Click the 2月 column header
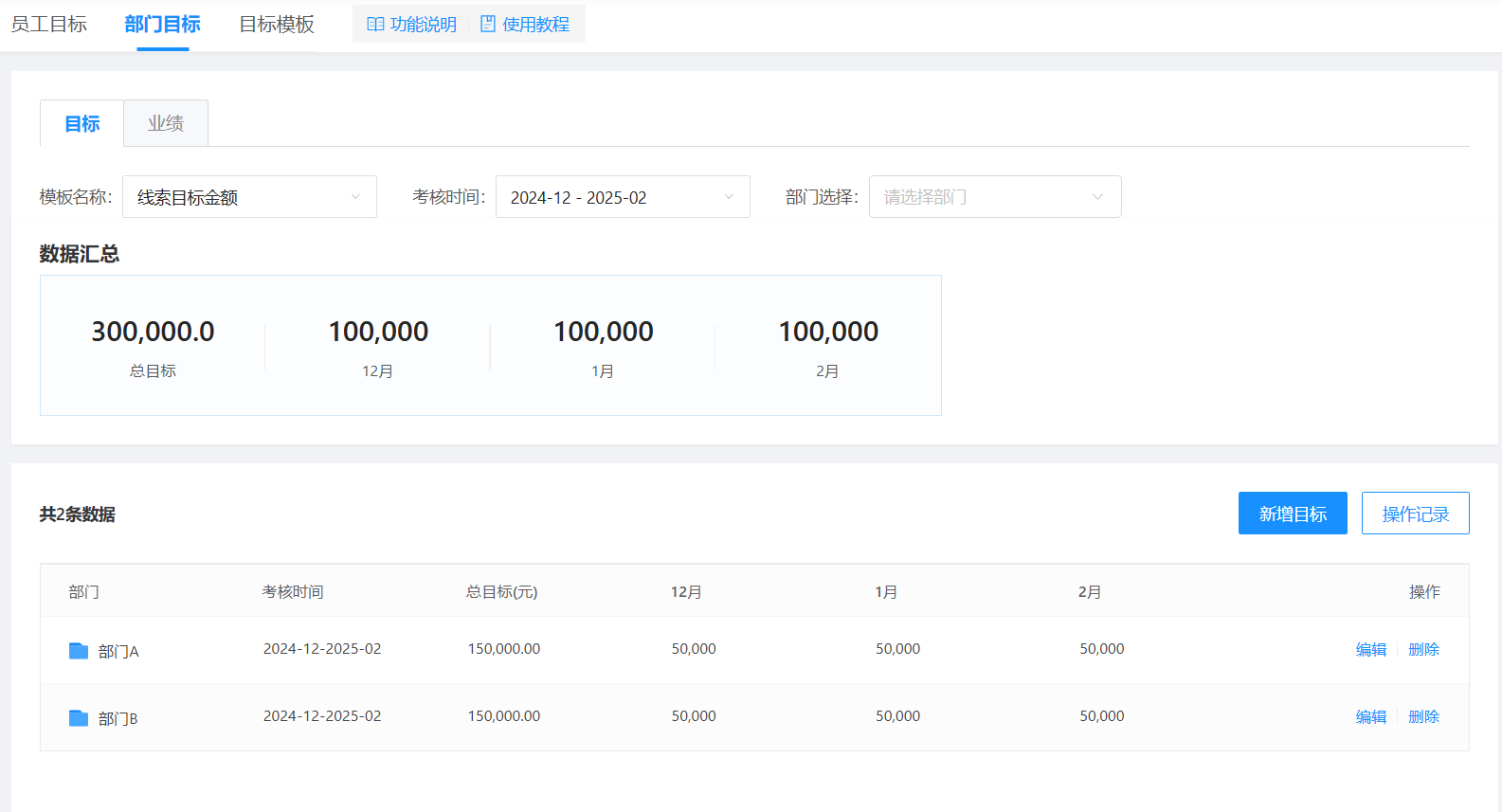 coord(1090,592)
